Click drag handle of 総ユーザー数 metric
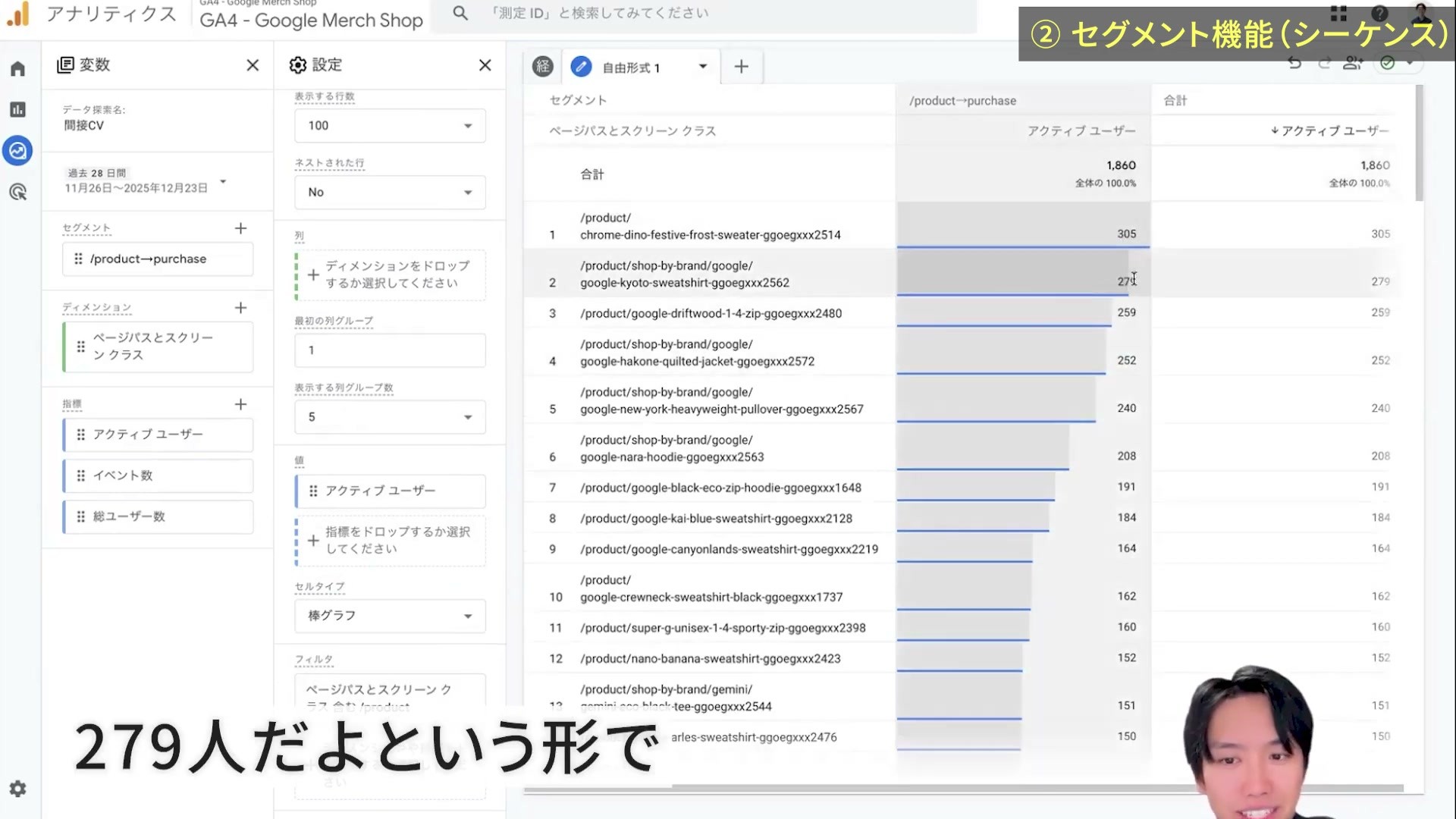1456x819 pixels. pos(81,516)
